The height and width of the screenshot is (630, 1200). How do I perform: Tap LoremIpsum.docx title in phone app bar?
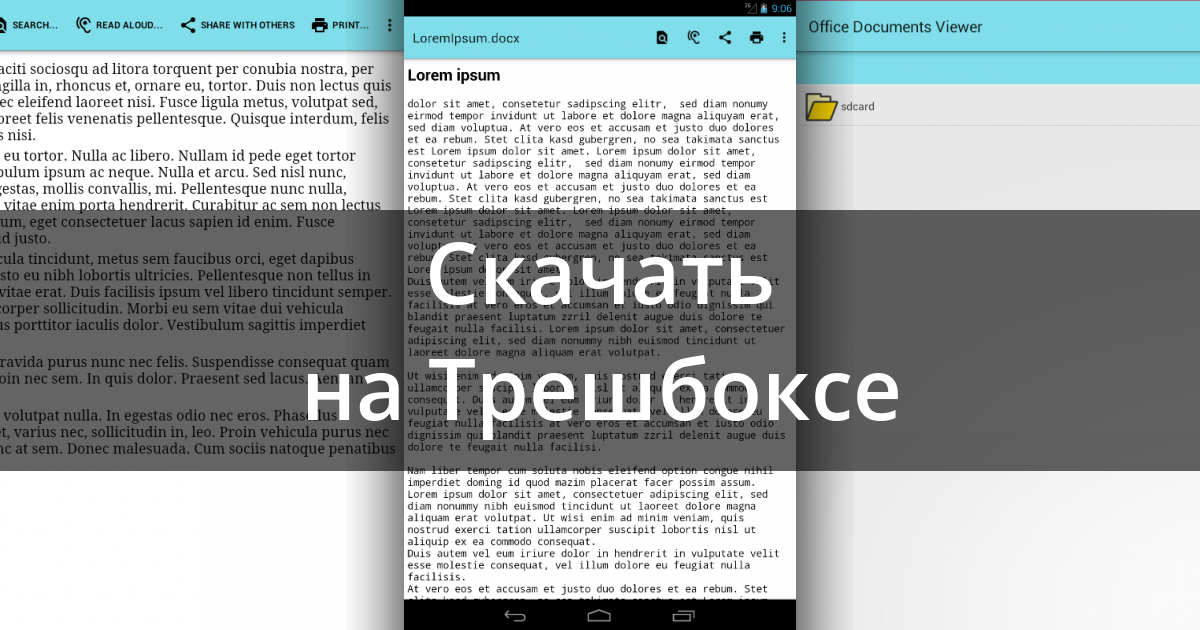pyautogui.click(x=466, y=38)
